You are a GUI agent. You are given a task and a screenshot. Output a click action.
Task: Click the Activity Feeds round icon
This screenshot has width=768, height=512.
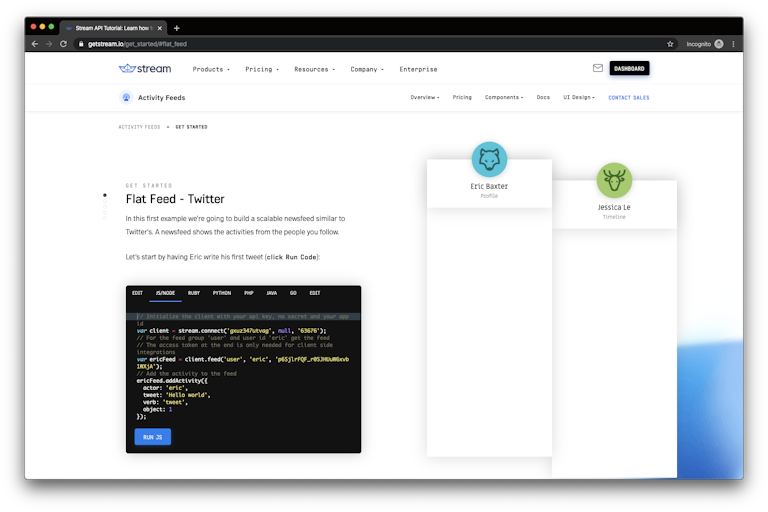click(126, 98)
